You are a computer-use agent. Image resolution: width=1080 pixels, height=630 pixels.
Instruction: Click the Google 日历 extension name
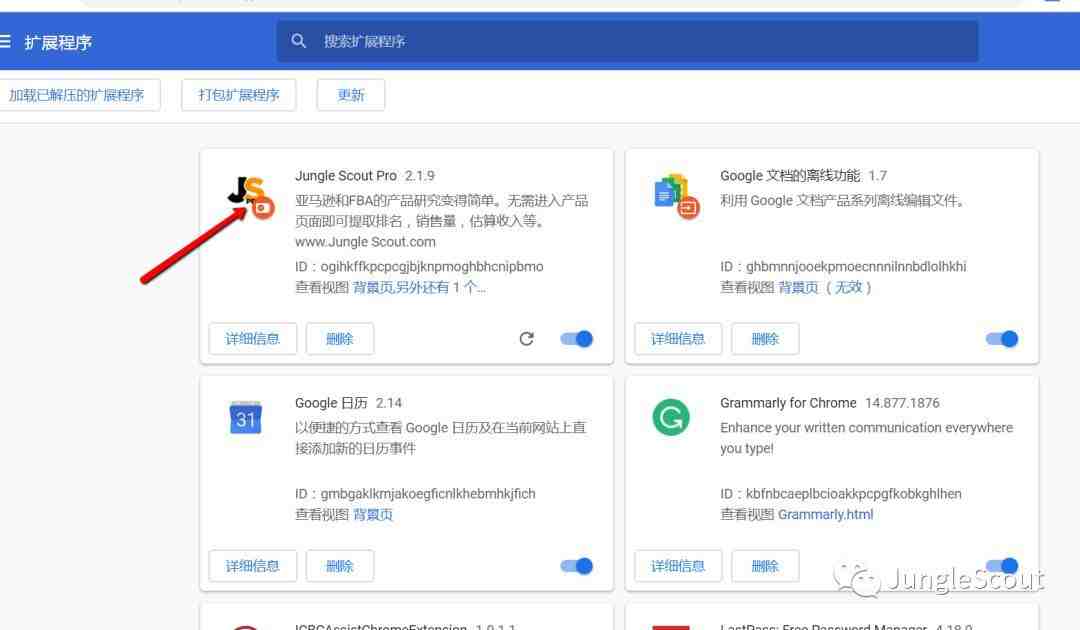(331, 403)
